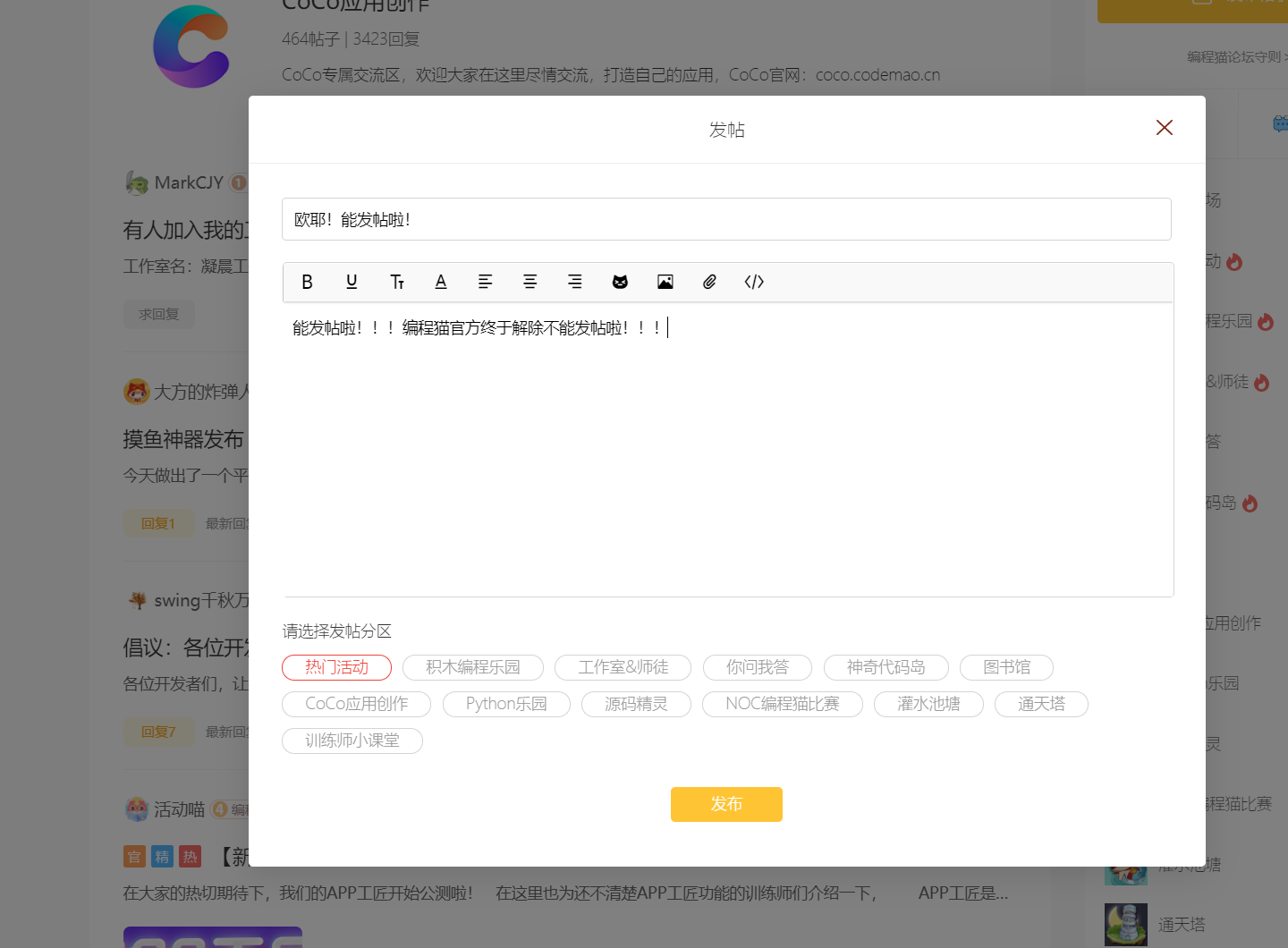This screenshot has height=948, width=1288.
Task: Select the 训练师小课堂 section tag
Action: 352,741
